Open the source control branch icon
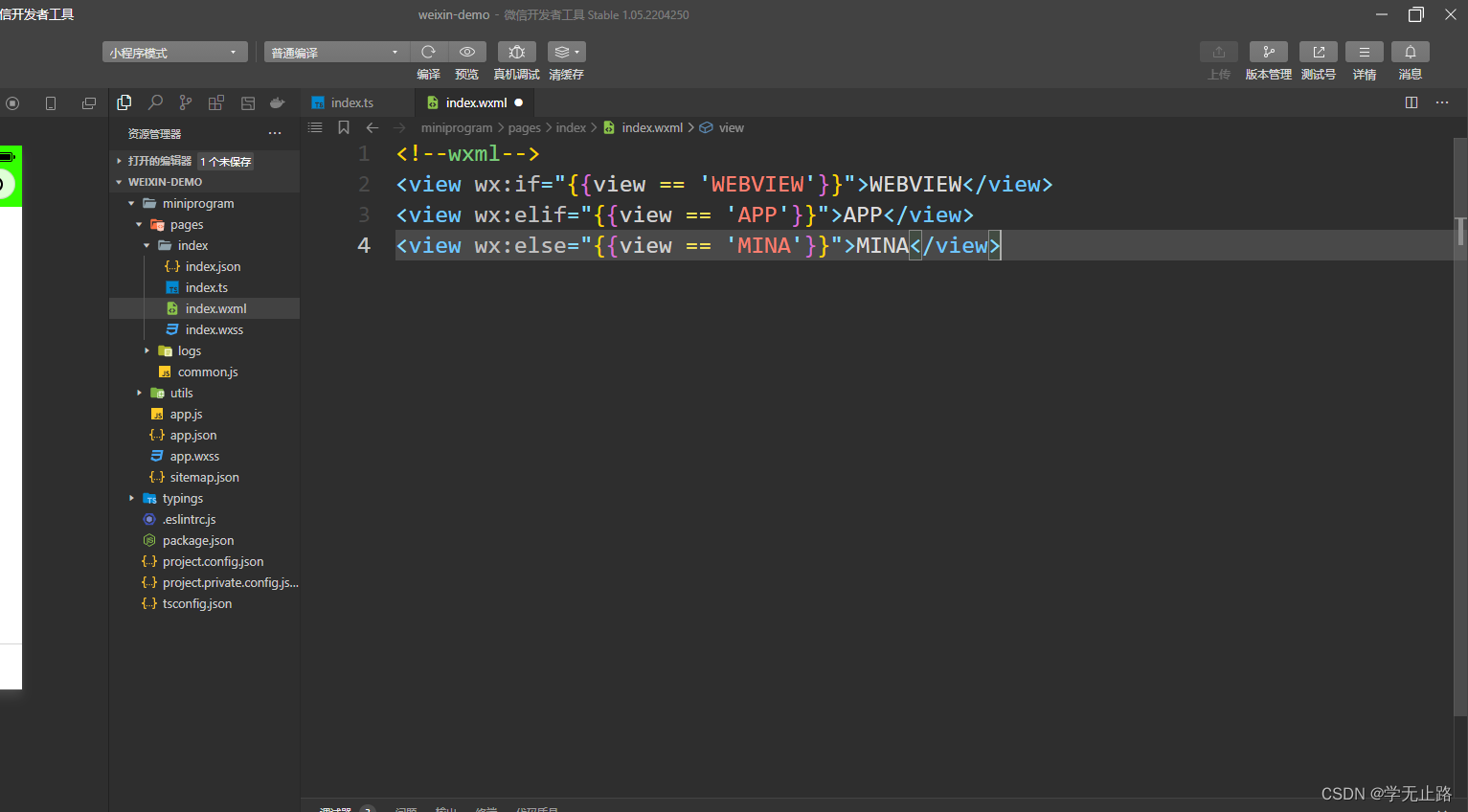Viewport: 1468px width, 812px height. (186, 102)
